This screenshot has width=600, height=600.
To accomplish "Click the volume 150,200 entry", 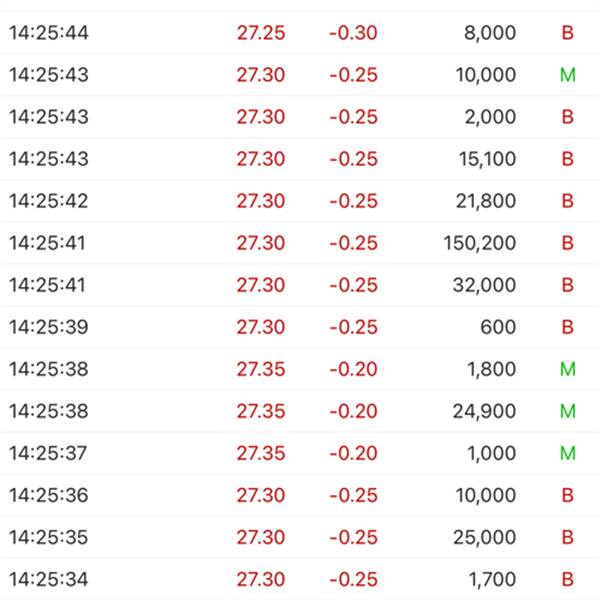I will (x=479, y=243).
